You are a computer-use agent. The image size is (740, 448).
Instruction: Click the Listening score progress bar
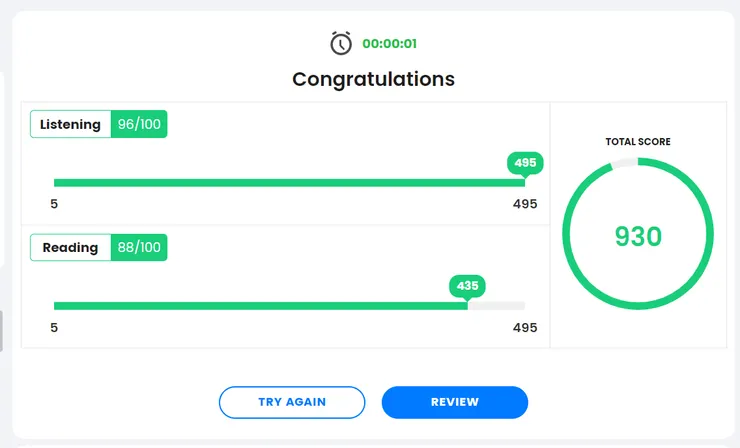click(288, 182)
